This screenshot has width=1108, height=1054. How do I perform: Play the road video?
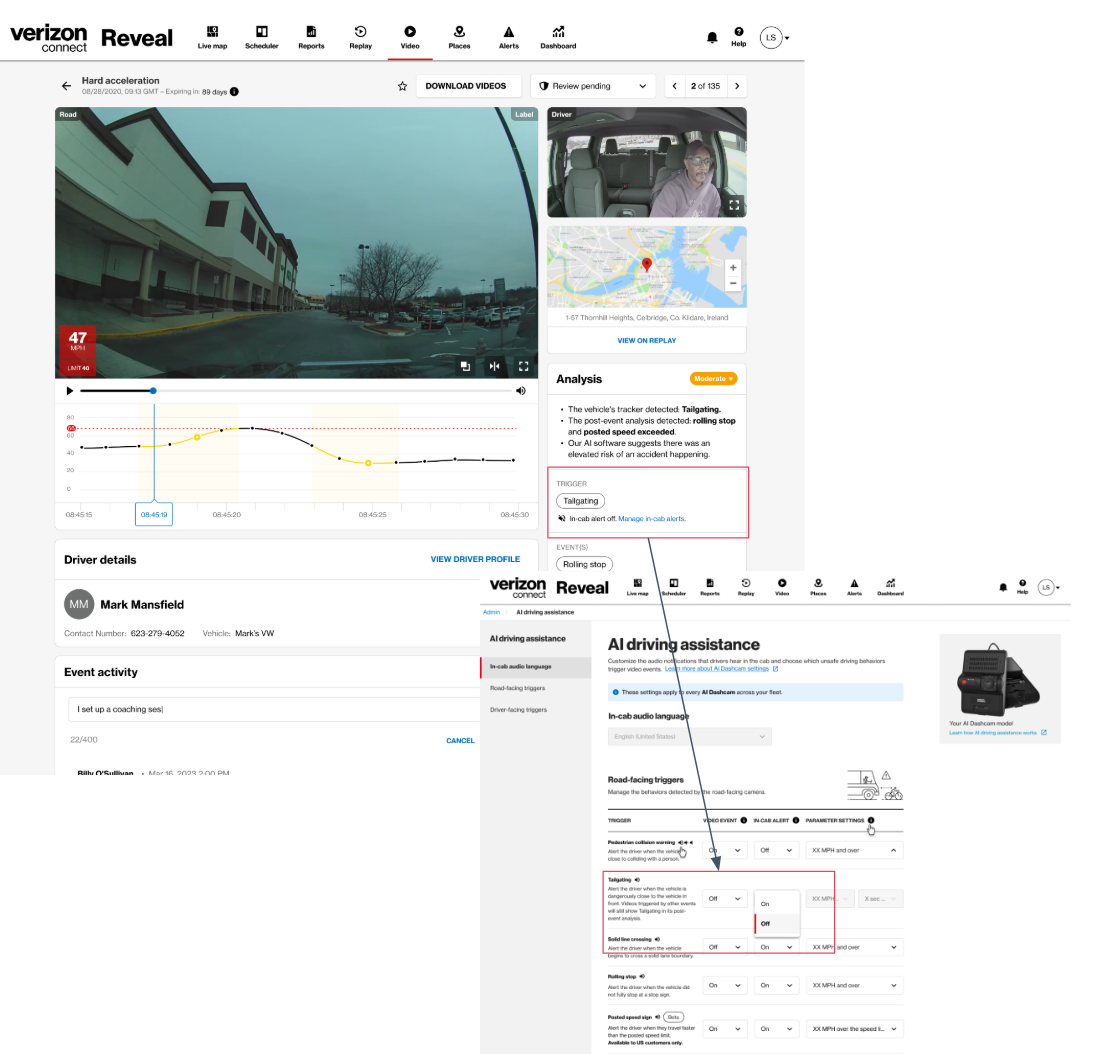click(x=69, y=391)
